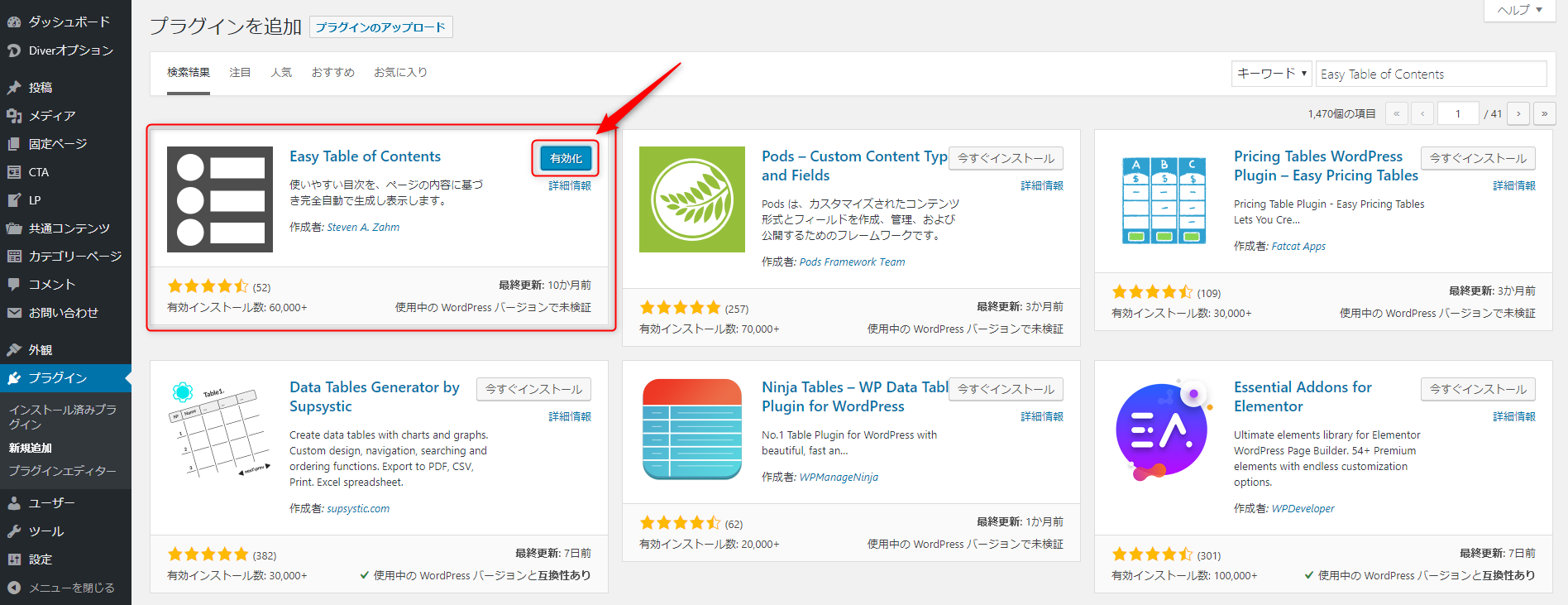The image size is (1568, 605).
Task: Switch to the 人気 tab
Action: click(x=281, y=73)
